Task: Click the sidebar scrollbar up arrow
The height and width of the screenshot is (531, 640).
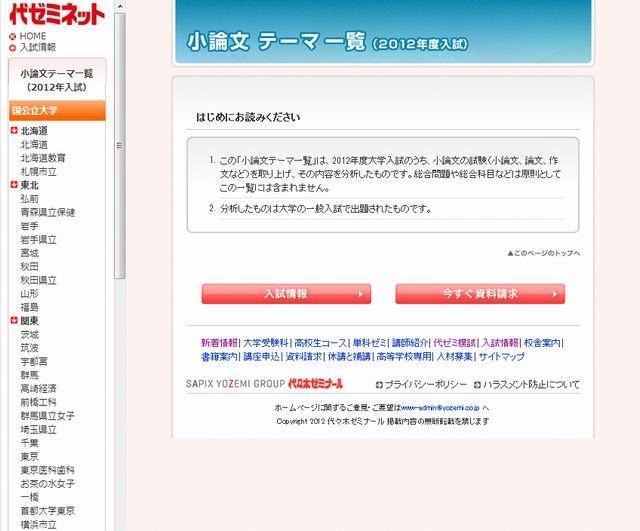Action: click(x=120, y=6)
